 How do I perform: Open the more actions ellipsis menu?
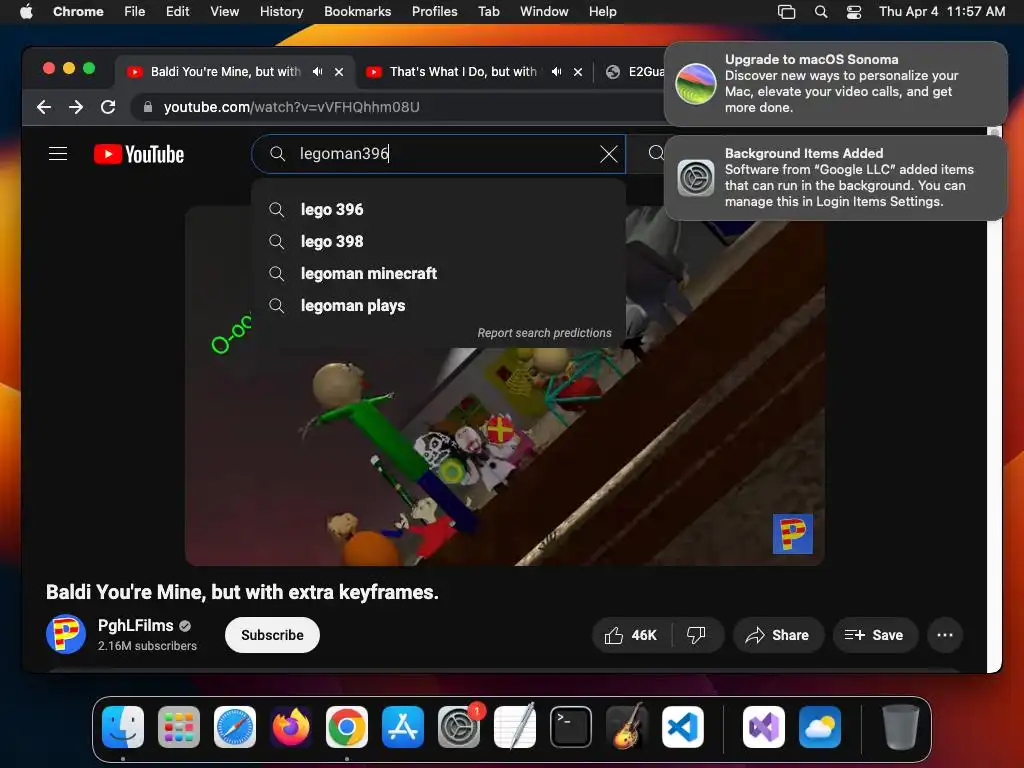coord(945,635)
